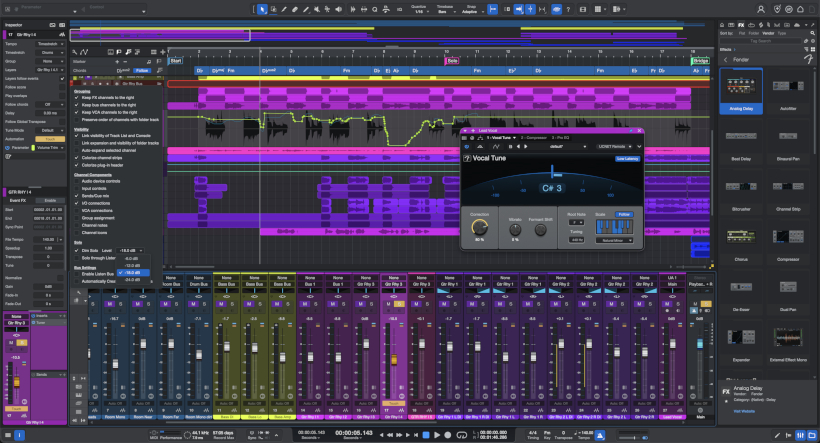Click the Vocal Tune plugin power icon

(466, 146)
